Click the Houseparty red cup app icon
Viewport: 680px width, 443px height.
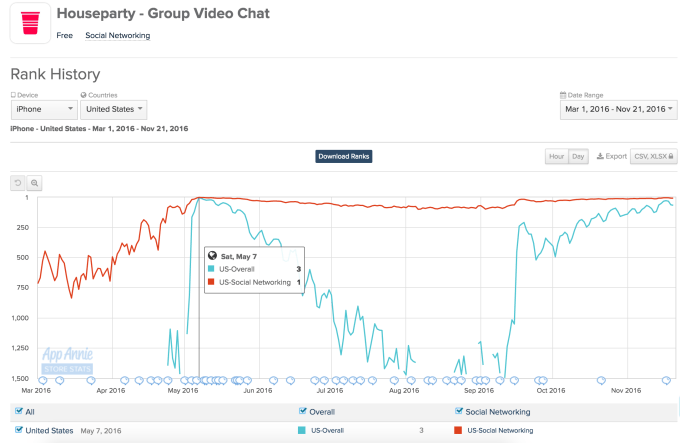[x=30, y=23]
